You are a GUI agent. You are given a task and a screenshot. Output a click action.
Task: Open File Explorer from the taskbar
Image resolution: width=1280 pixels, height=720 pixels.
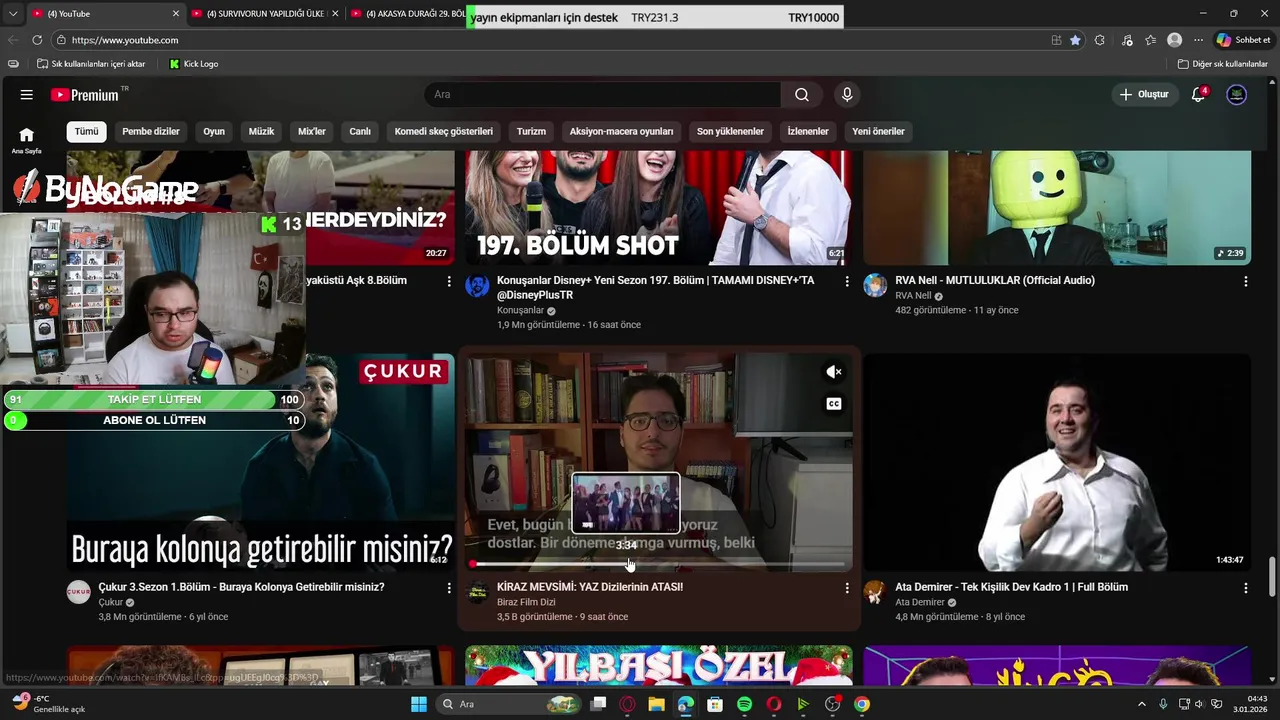click(657, 704)
